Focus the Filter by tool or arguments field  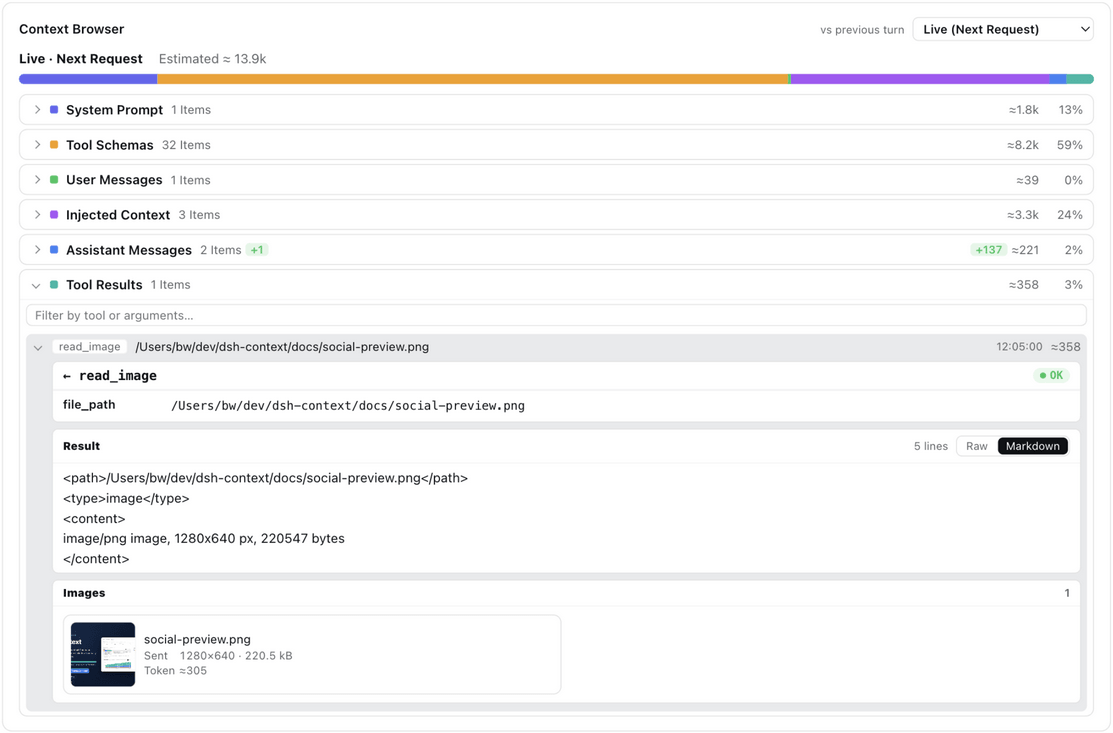click(556, 316)
